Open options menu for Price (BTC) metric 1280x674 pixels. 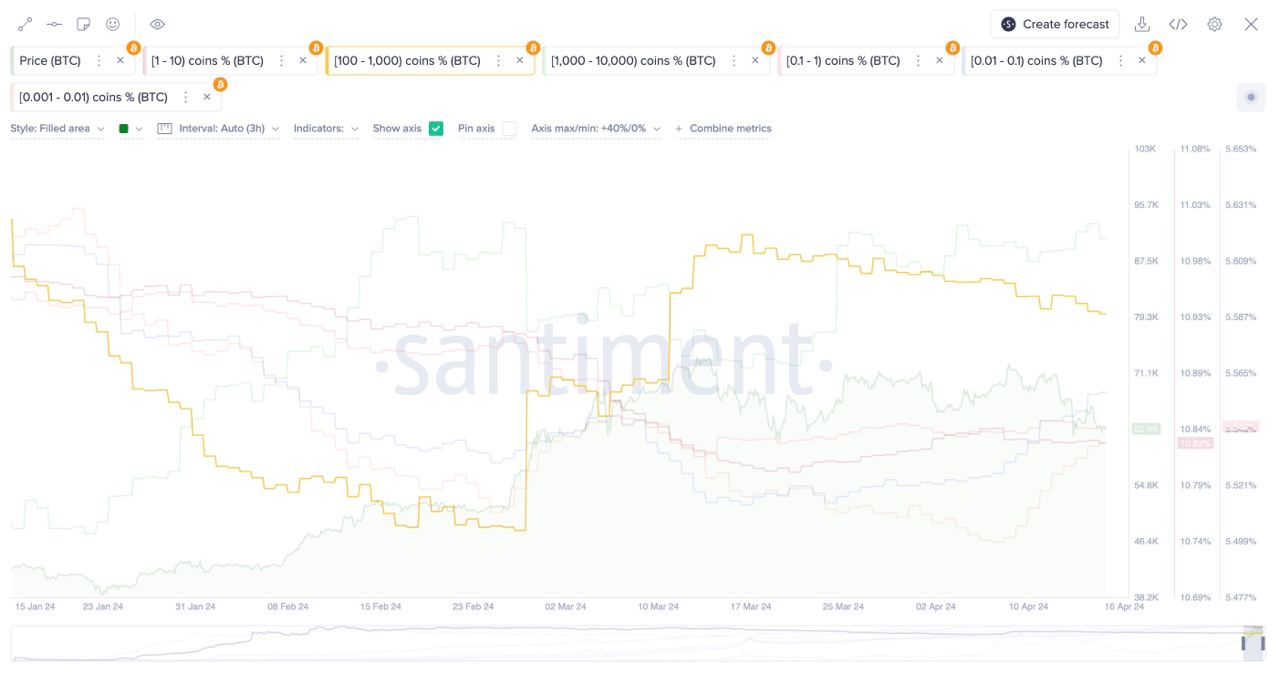tap(98, 61)
